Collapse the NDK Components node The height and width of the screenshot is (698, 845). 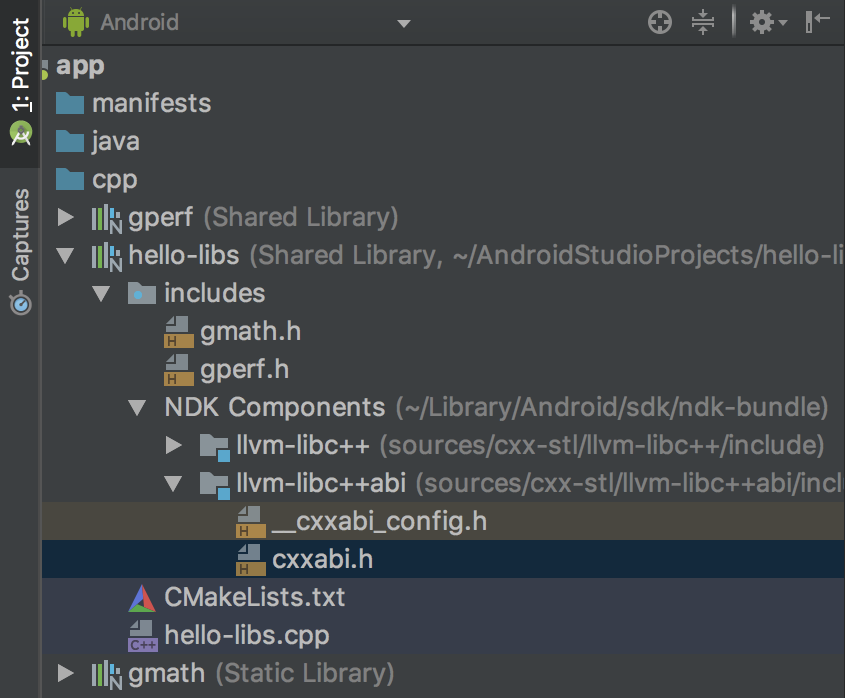click(x=137, y=408)
